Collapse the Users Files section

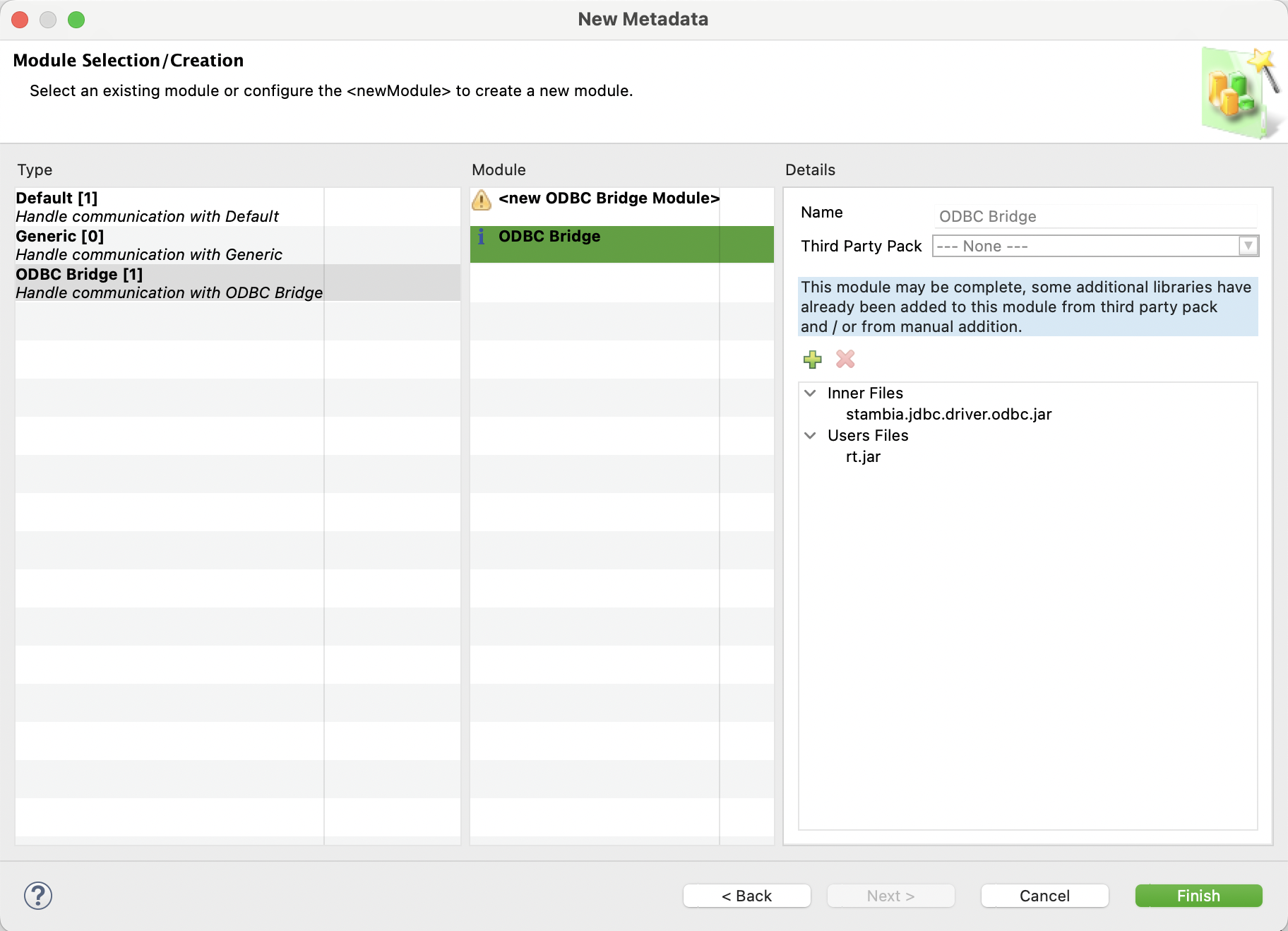coord(810,436)
